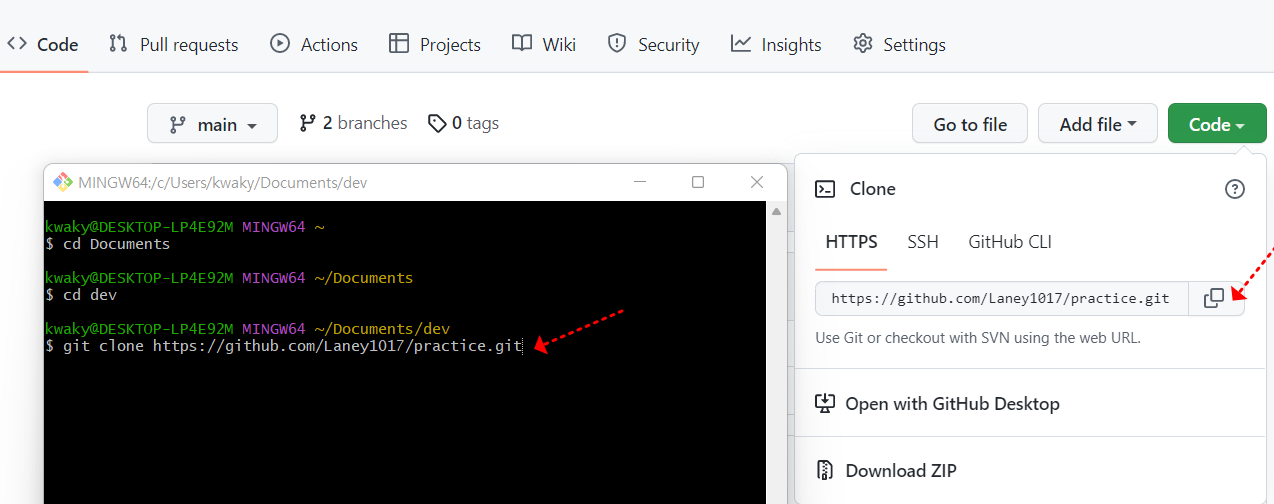
Task: Go to the Actions tab
Action: pyautogui.click(x=314, y=45)
